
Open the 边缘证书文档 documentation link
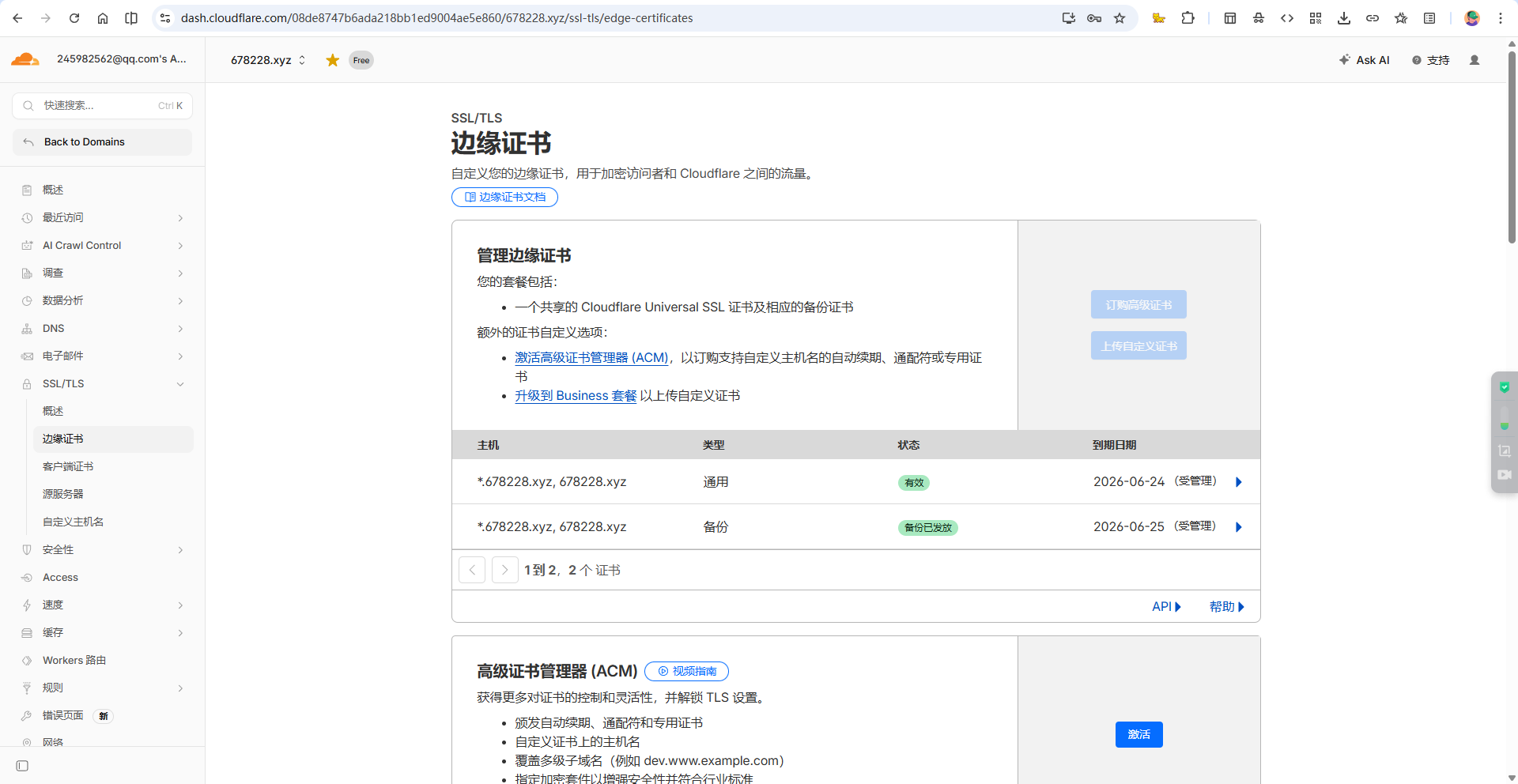click(x=504, y=197)
